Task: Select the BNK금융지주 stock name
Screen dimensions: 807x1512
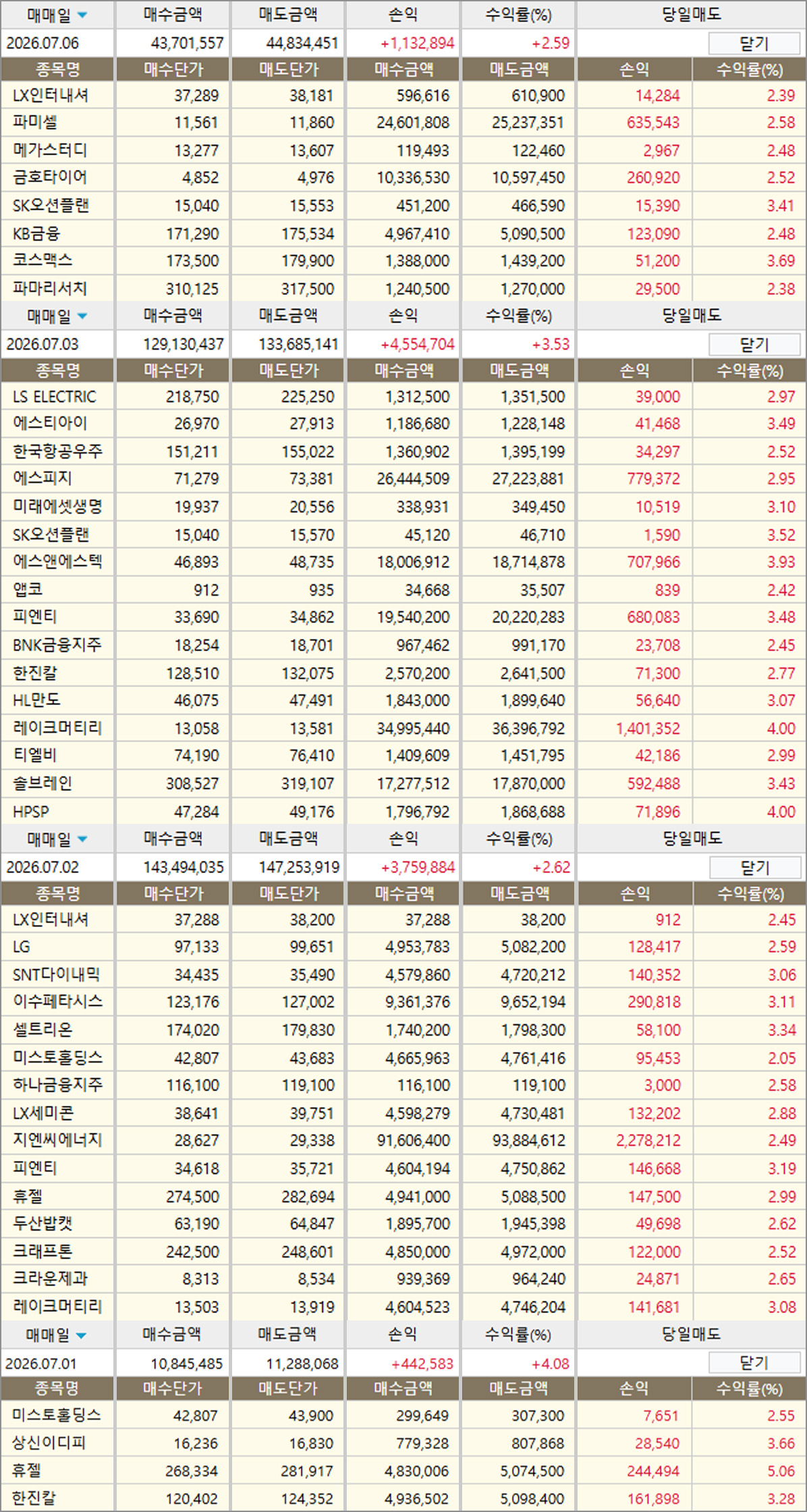Action: [57, 645]
